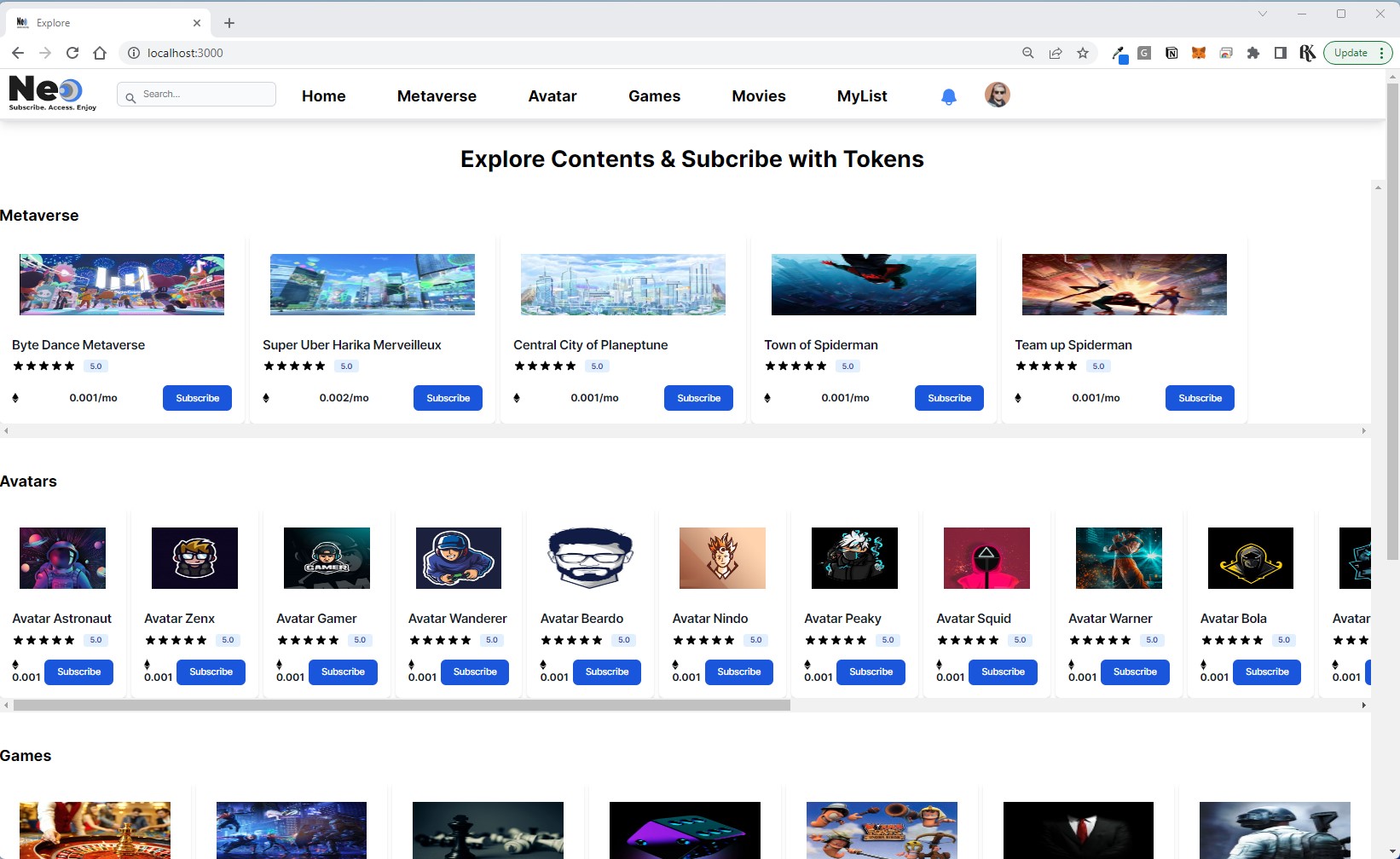The width and height of the screenshot is (1400, 859).
Task: Subscribe to Avatar Squid
Action: tap(1004, 672)
